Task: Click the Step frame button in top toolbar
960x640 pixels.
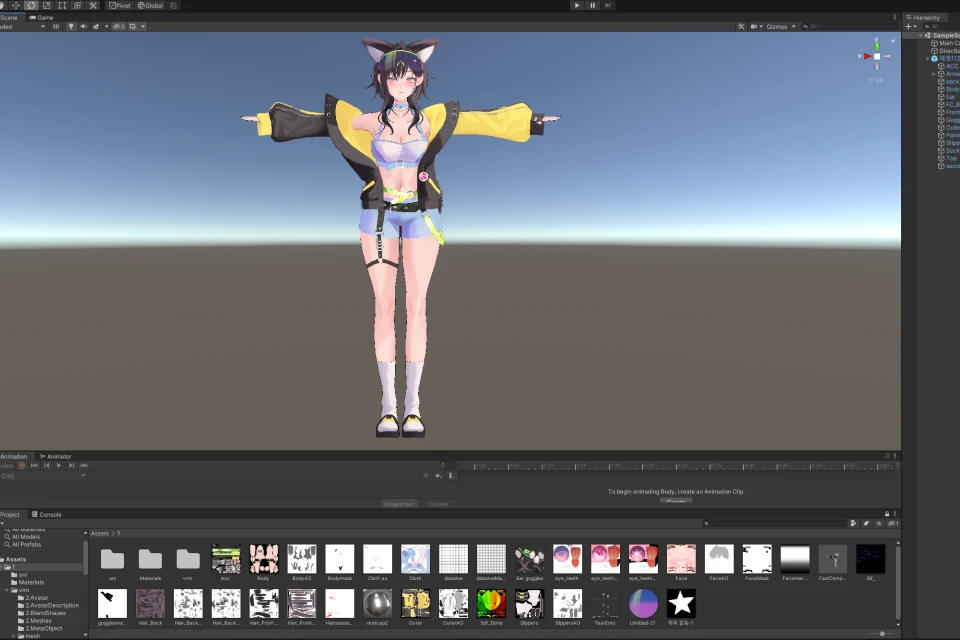Action: (x=608, y=6)
